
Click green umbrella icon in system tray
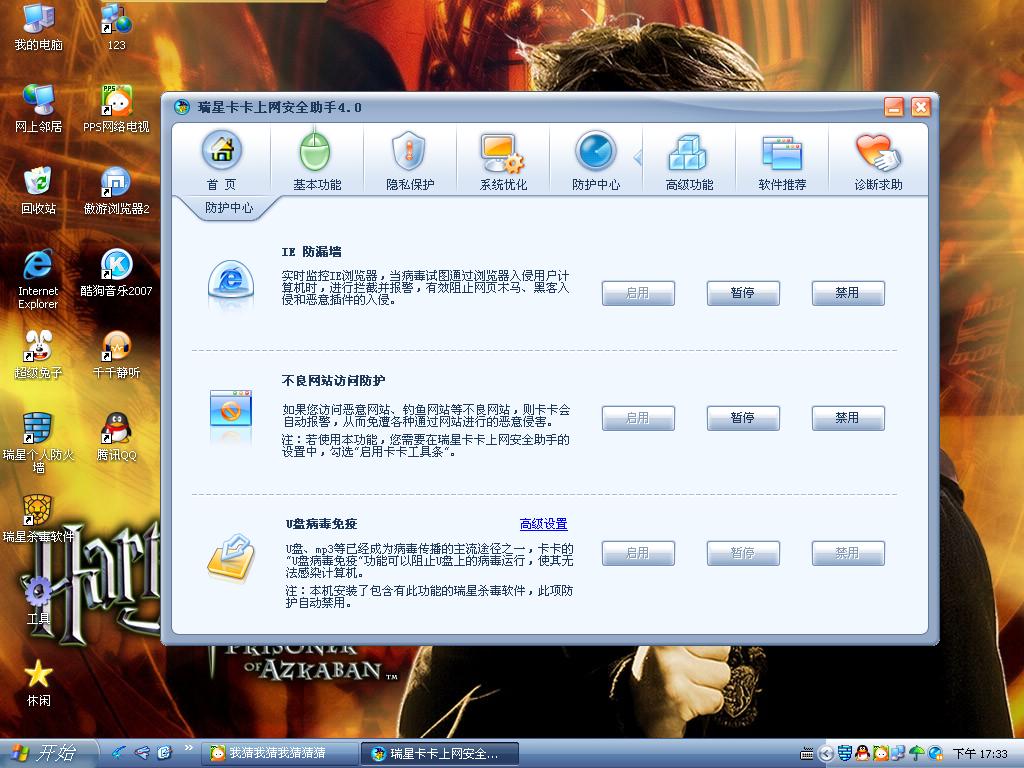[x=916, y=754]
